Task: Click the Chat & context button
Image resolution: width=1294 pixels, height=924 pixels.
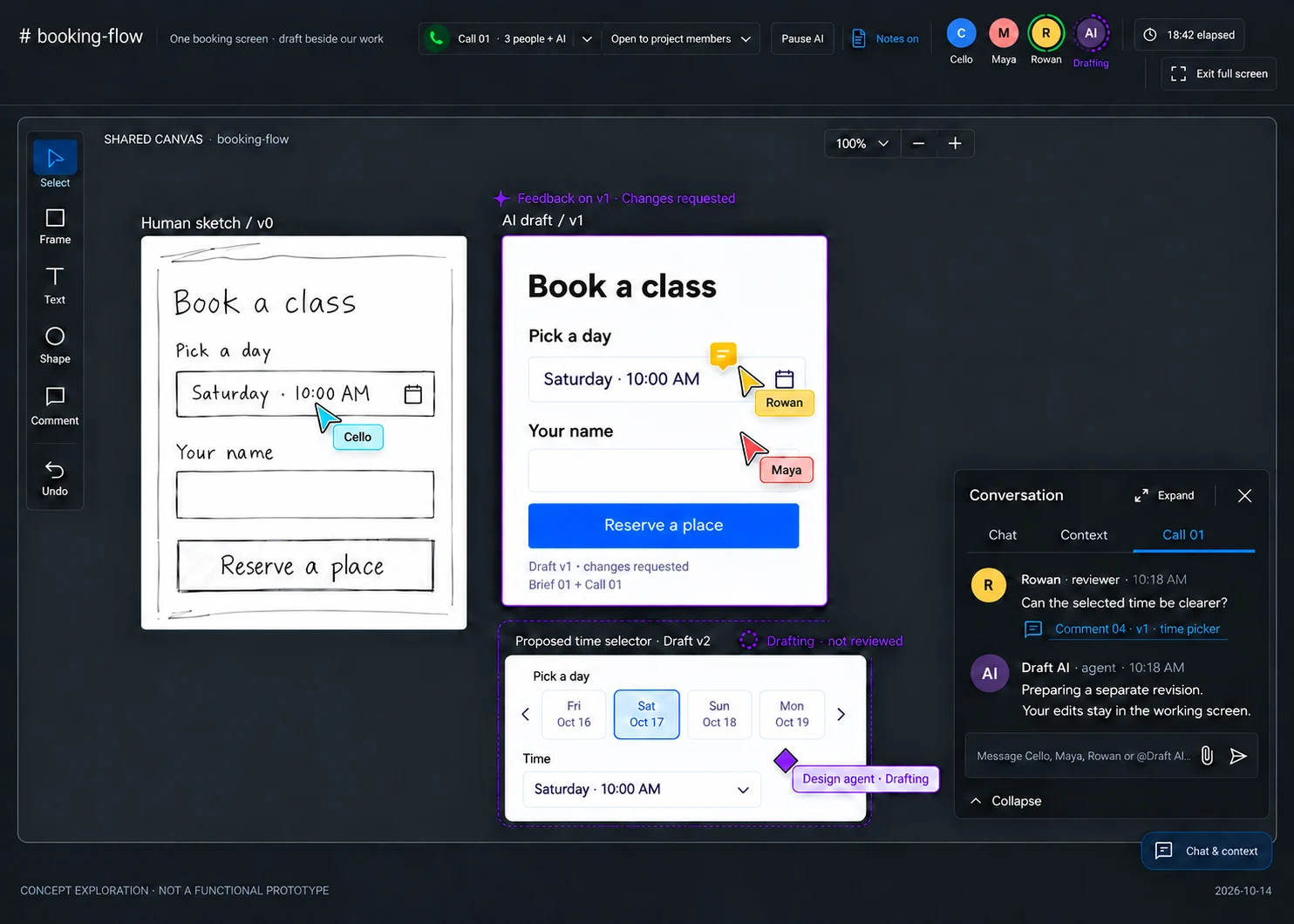Action: [1207, 851]
